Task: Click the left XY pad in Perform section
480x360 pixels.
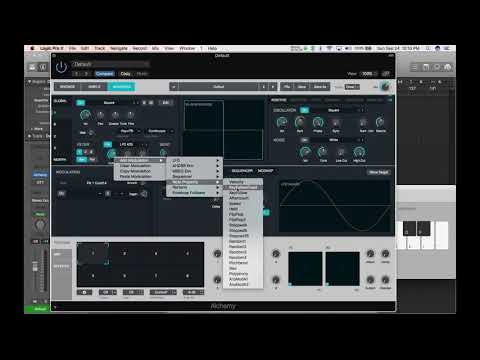Action: pyautogui.click(x=305, y=269)
